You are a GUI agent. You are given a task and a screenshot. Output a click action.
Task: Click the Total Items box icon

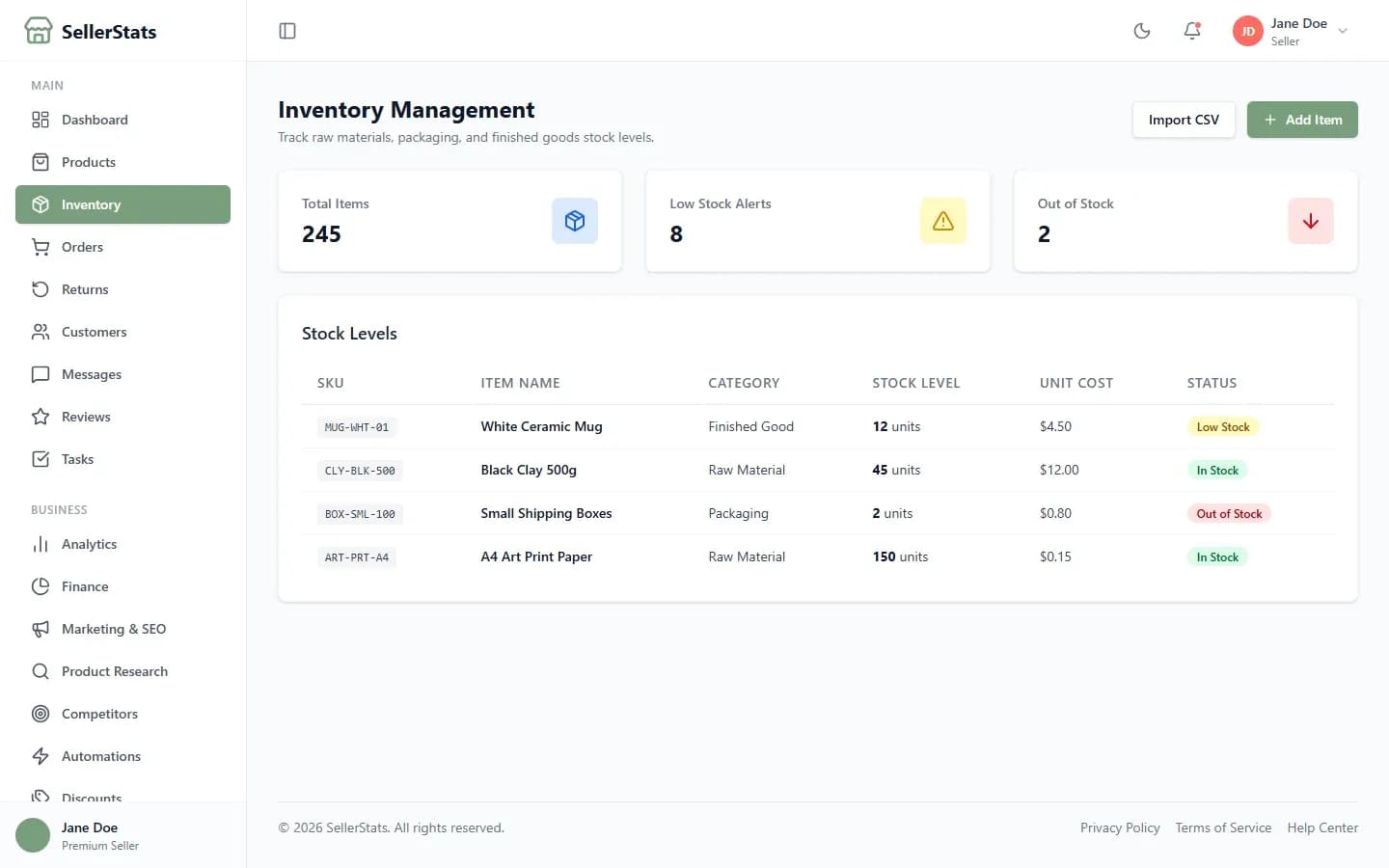coord(575,221)
